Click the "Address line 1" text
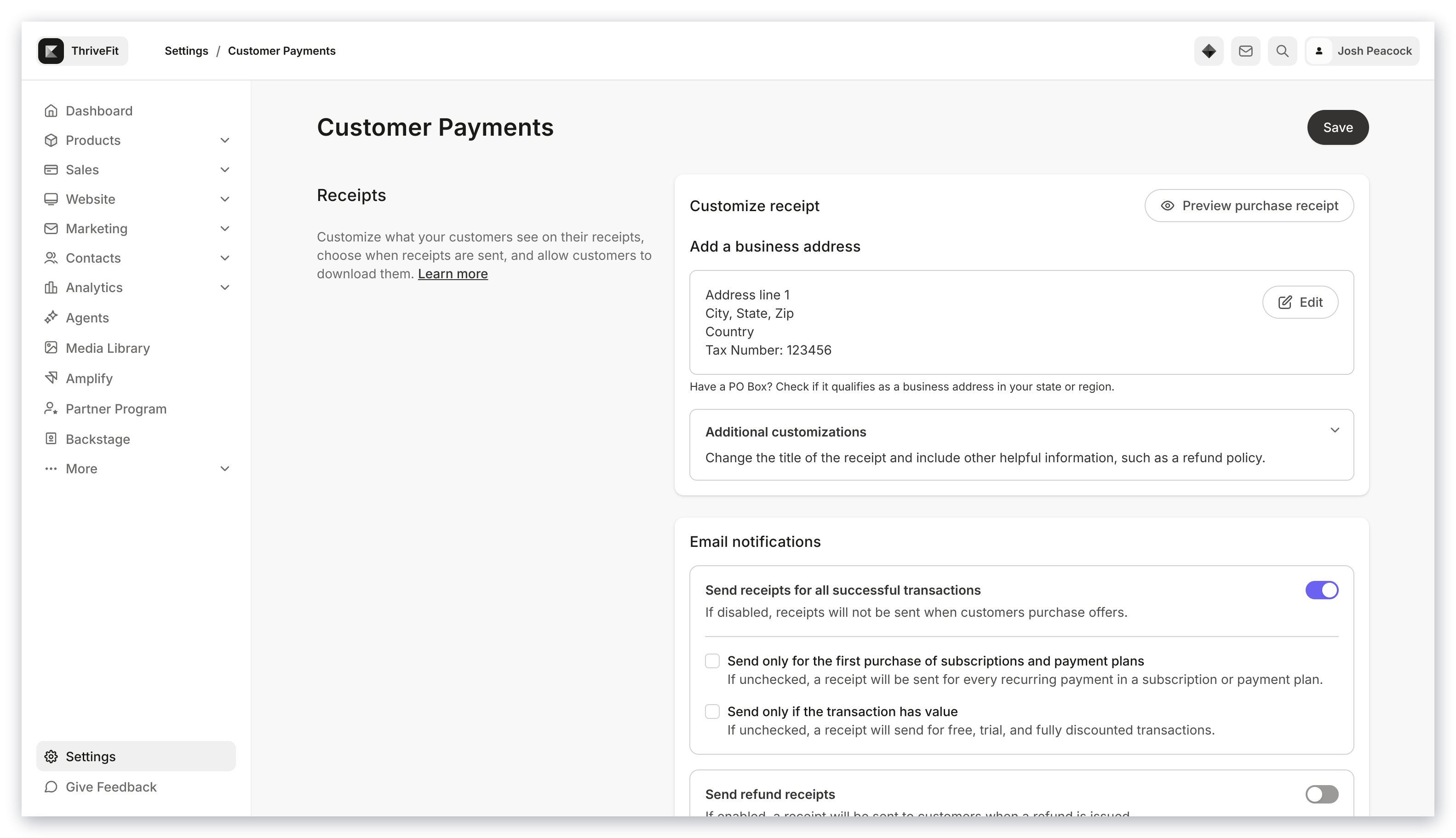This screenshot has height=838, width=1456. [x=748, y=295]
